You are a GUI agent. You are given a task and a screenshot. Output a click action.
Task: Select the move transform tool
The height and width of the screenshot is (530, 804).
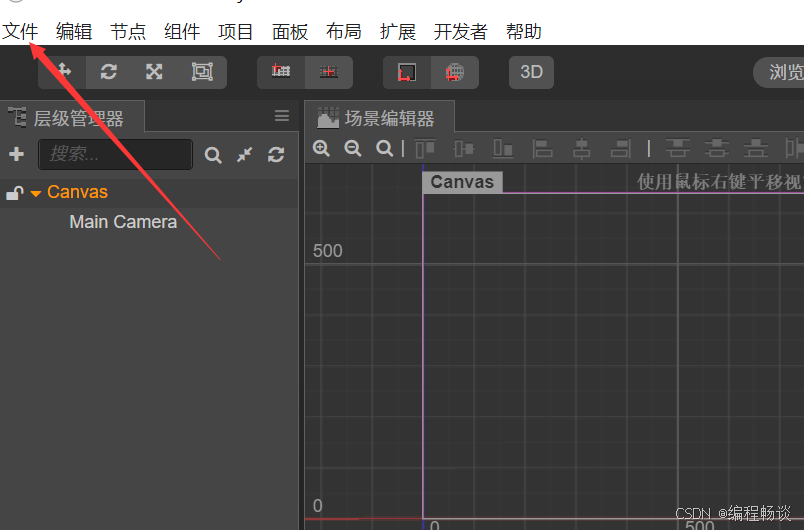[62, 72]
